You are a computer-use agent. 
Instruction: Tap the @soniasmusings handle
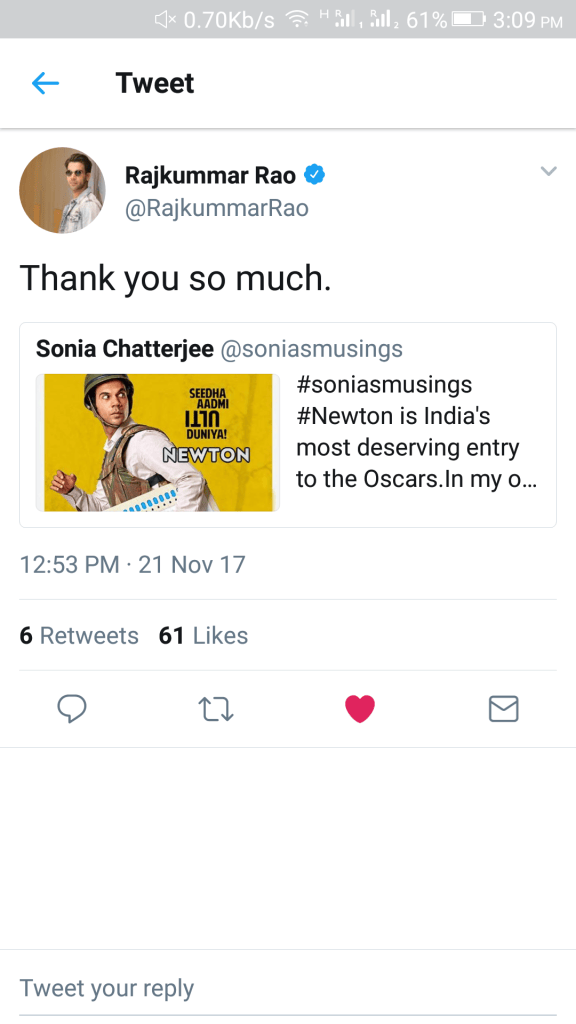pos(312,349)
